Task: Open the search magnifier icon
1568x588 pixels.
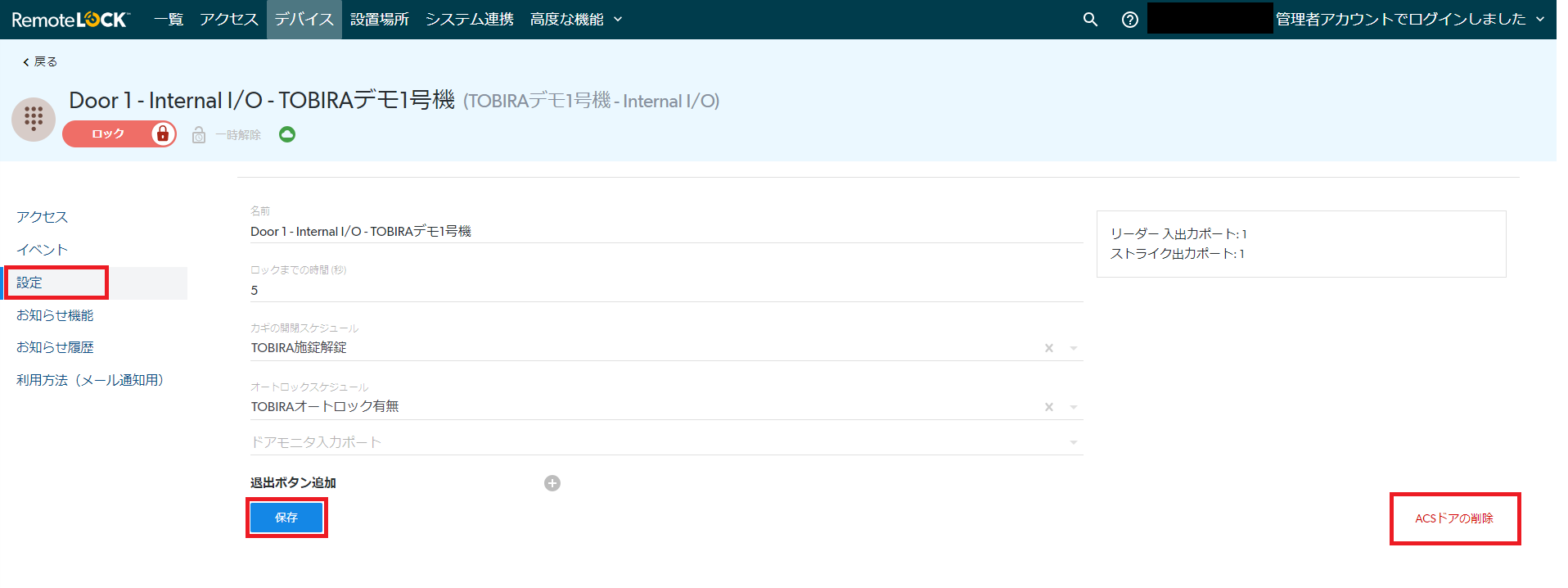Action: click(1090, 20)
